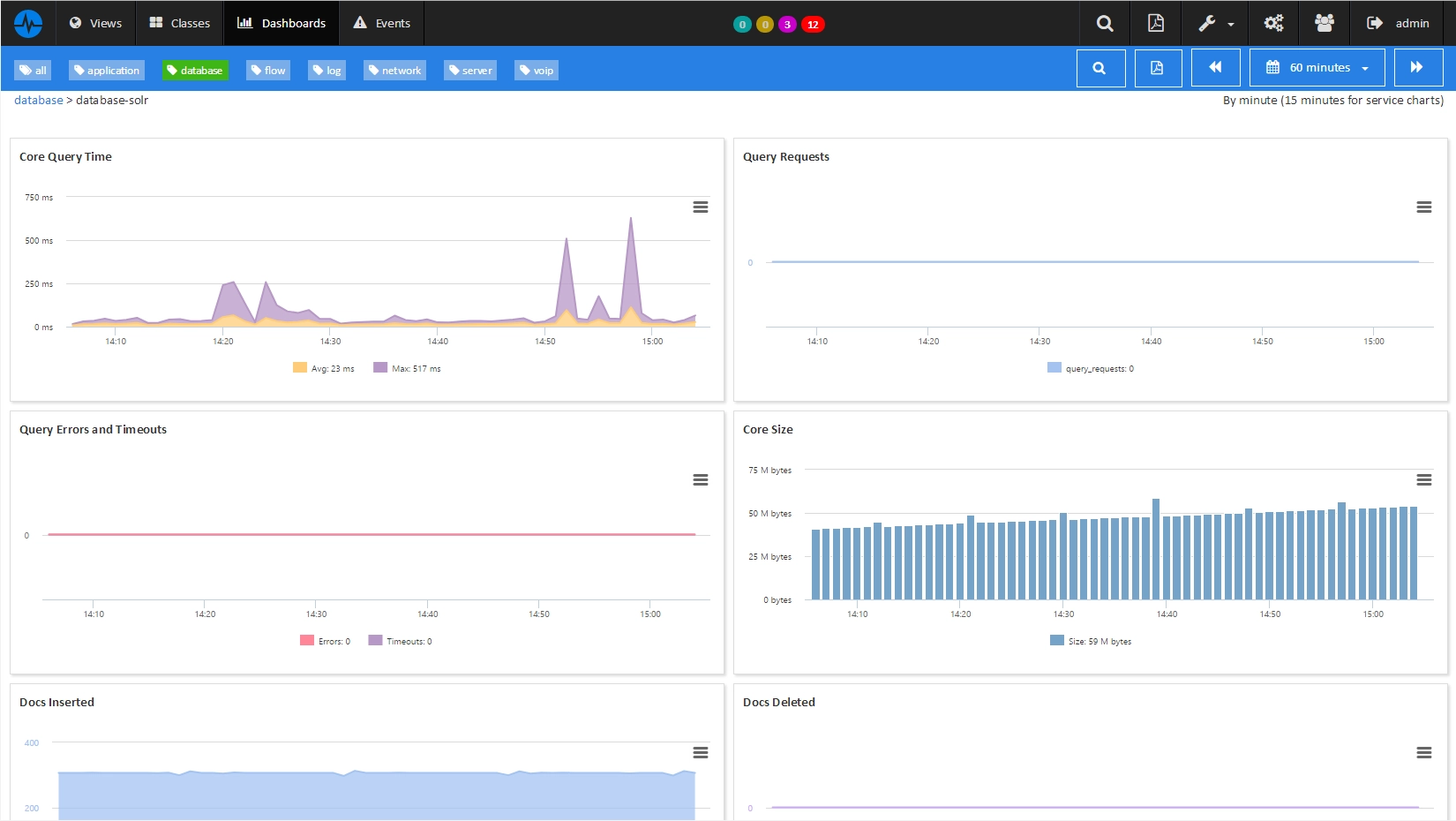1456x821 pixels.
Task: Follow the 'database' breadcrumb link
Action: [x=39, y=101]
